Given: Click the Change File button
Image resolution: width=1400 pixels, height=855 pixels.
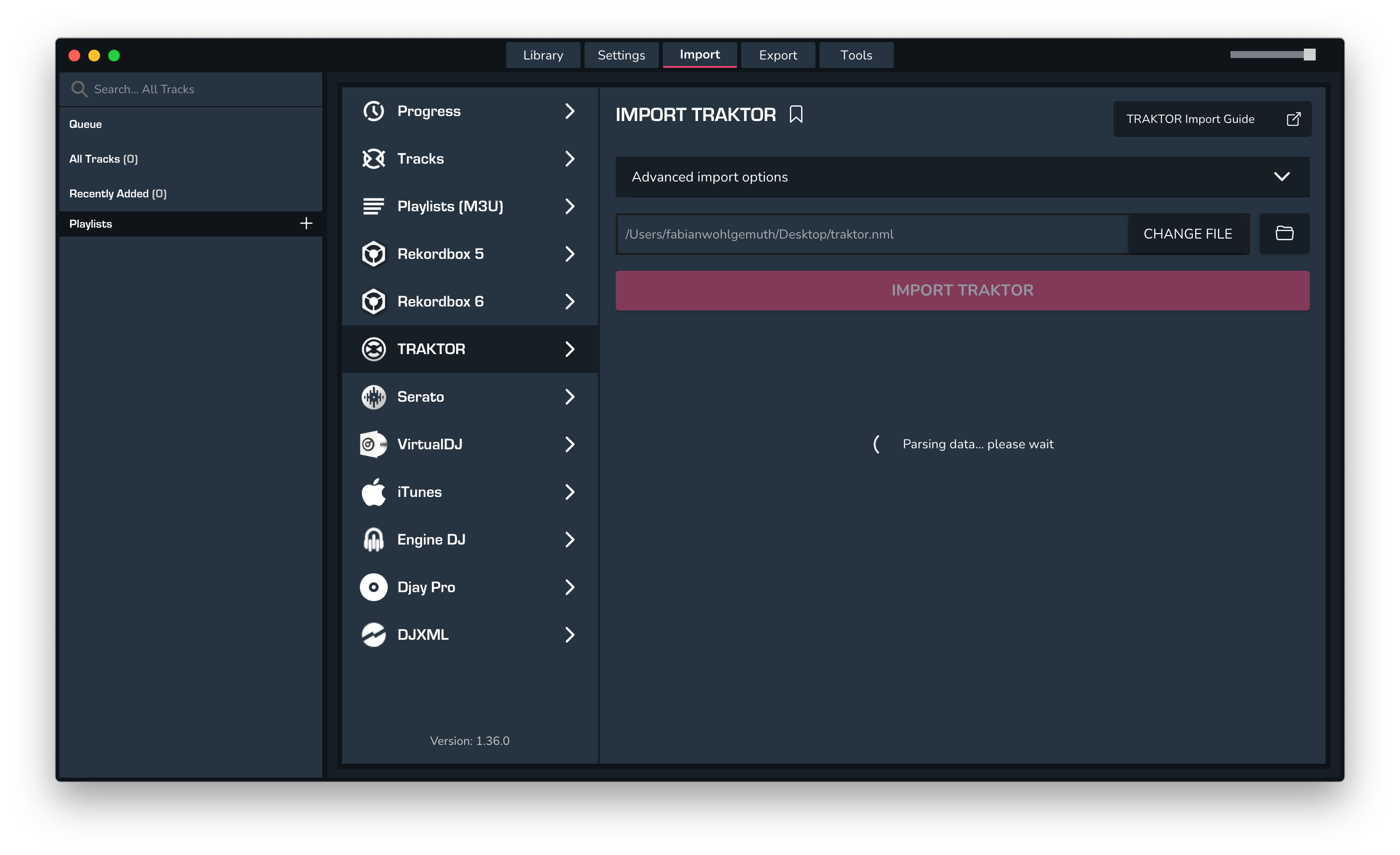Looking at the screenshot, I should 1187,234.
